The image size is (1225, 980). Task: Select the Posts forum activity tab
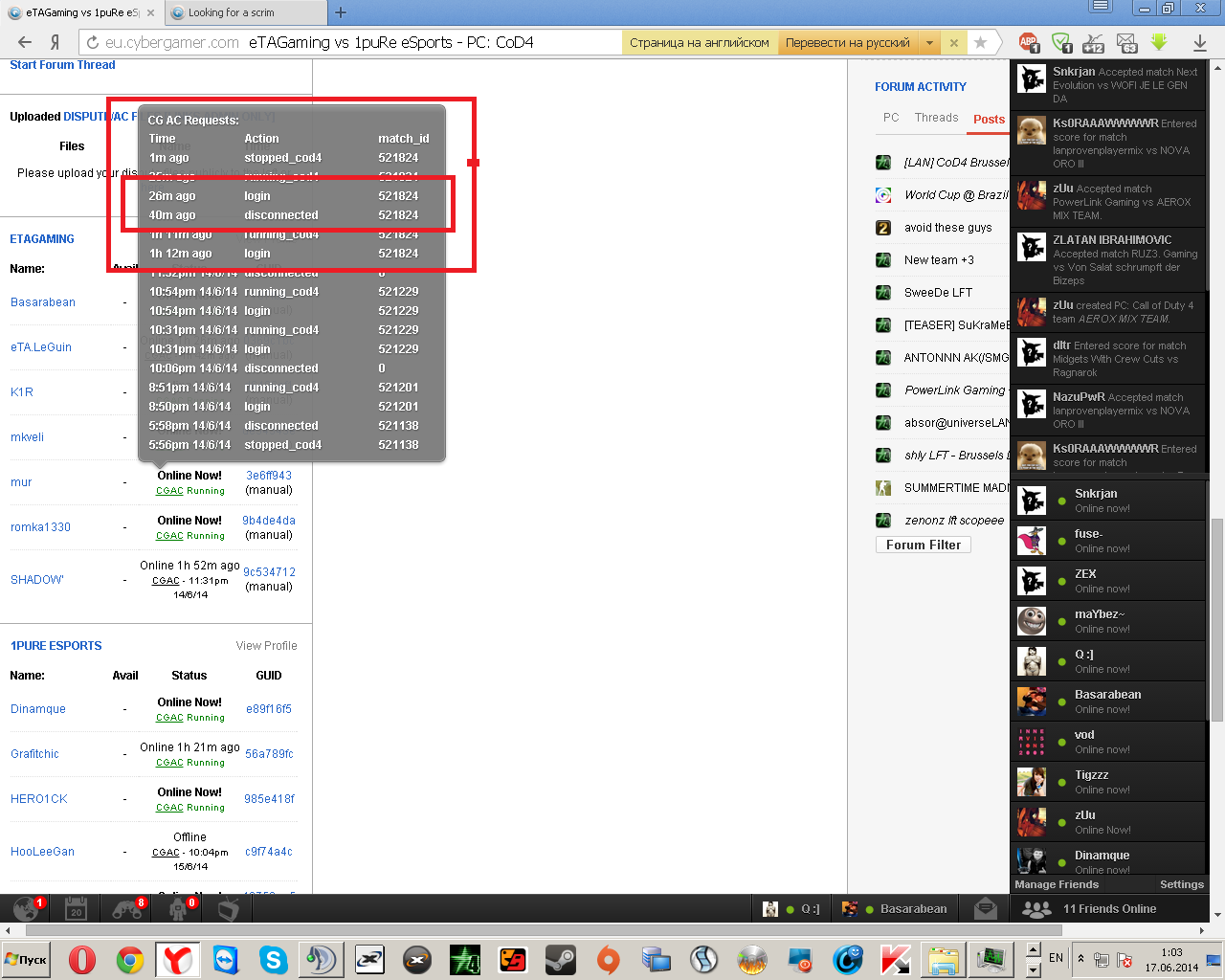pyautogui.click(x=989, y=120)
